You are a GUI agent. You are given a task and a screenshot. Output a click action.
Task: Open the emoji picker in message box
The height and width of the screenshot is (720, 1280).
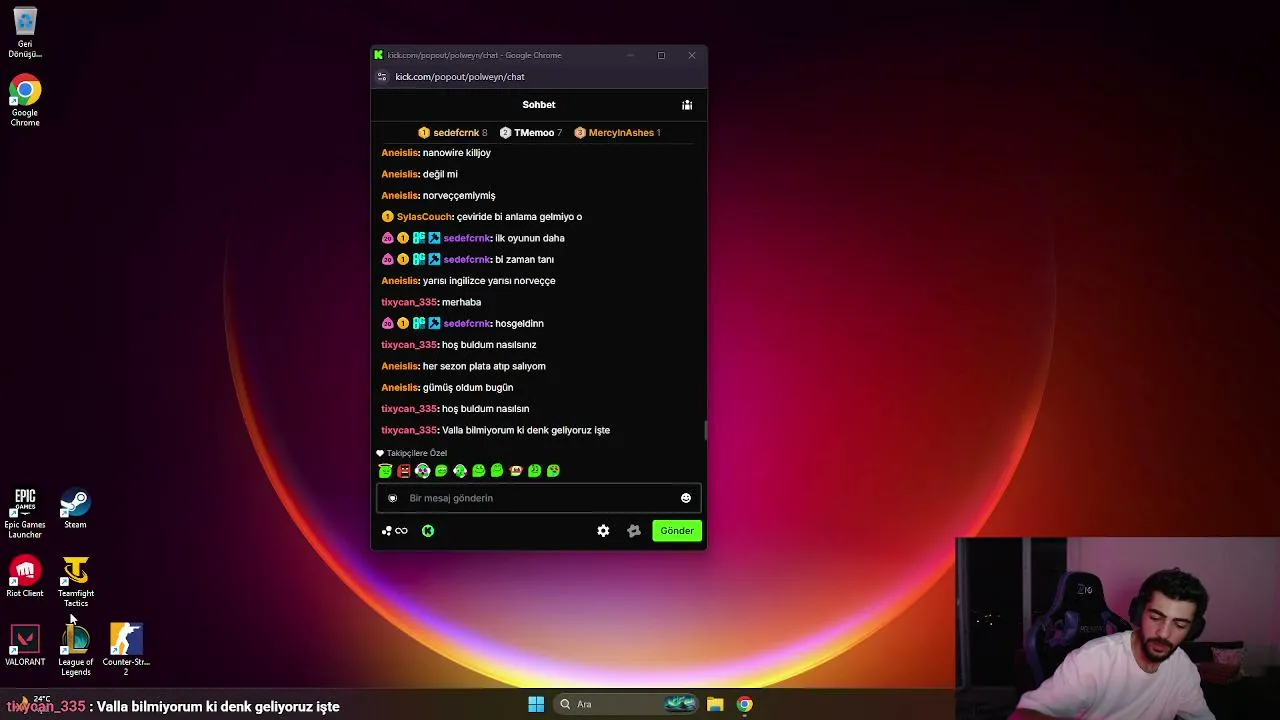click(x=686, y=498)
